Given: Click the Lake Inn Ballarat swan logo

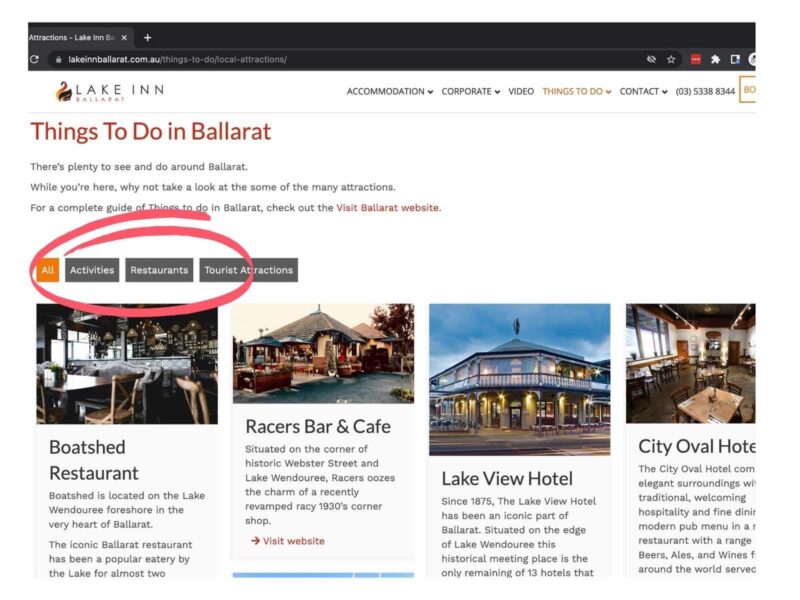Looking at the screenshot, I should pos(110,92).
